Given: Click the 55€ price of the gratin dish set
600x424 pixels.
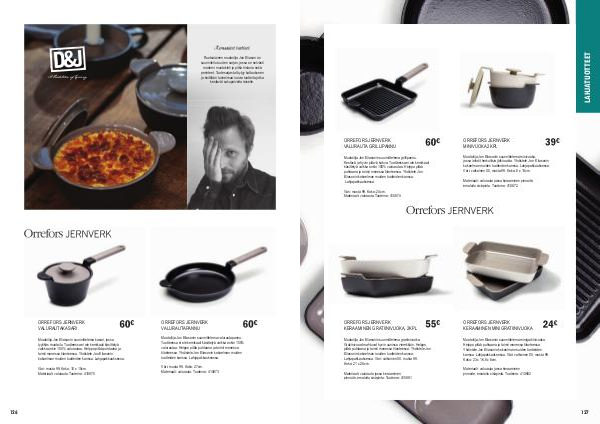Looking at the screenshot, I should point(433,324).
